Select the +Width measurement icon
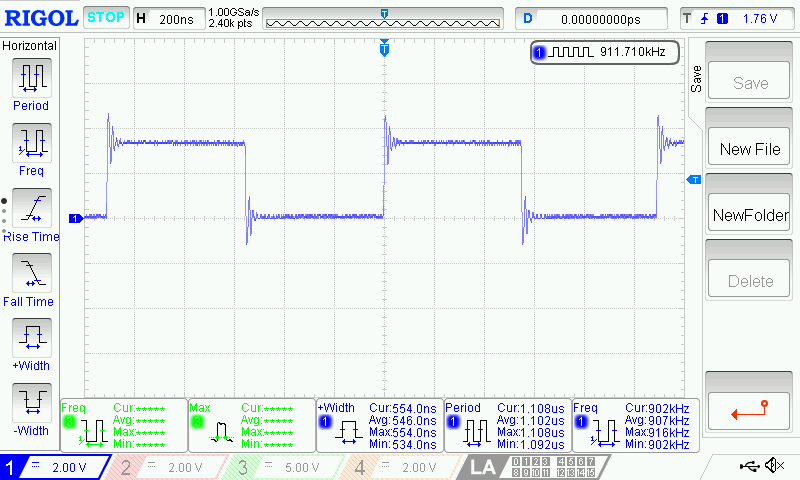This screenshot has width=800, height=480. click(x=30, y=338)
